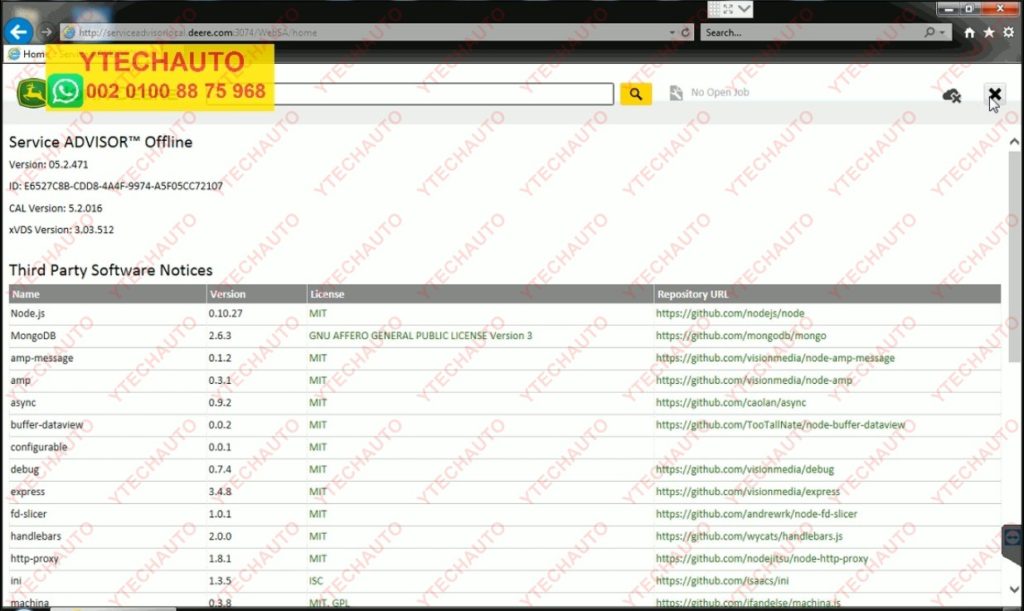Click the xVDS Version: 3.03.512 text

tap(61, 230)
